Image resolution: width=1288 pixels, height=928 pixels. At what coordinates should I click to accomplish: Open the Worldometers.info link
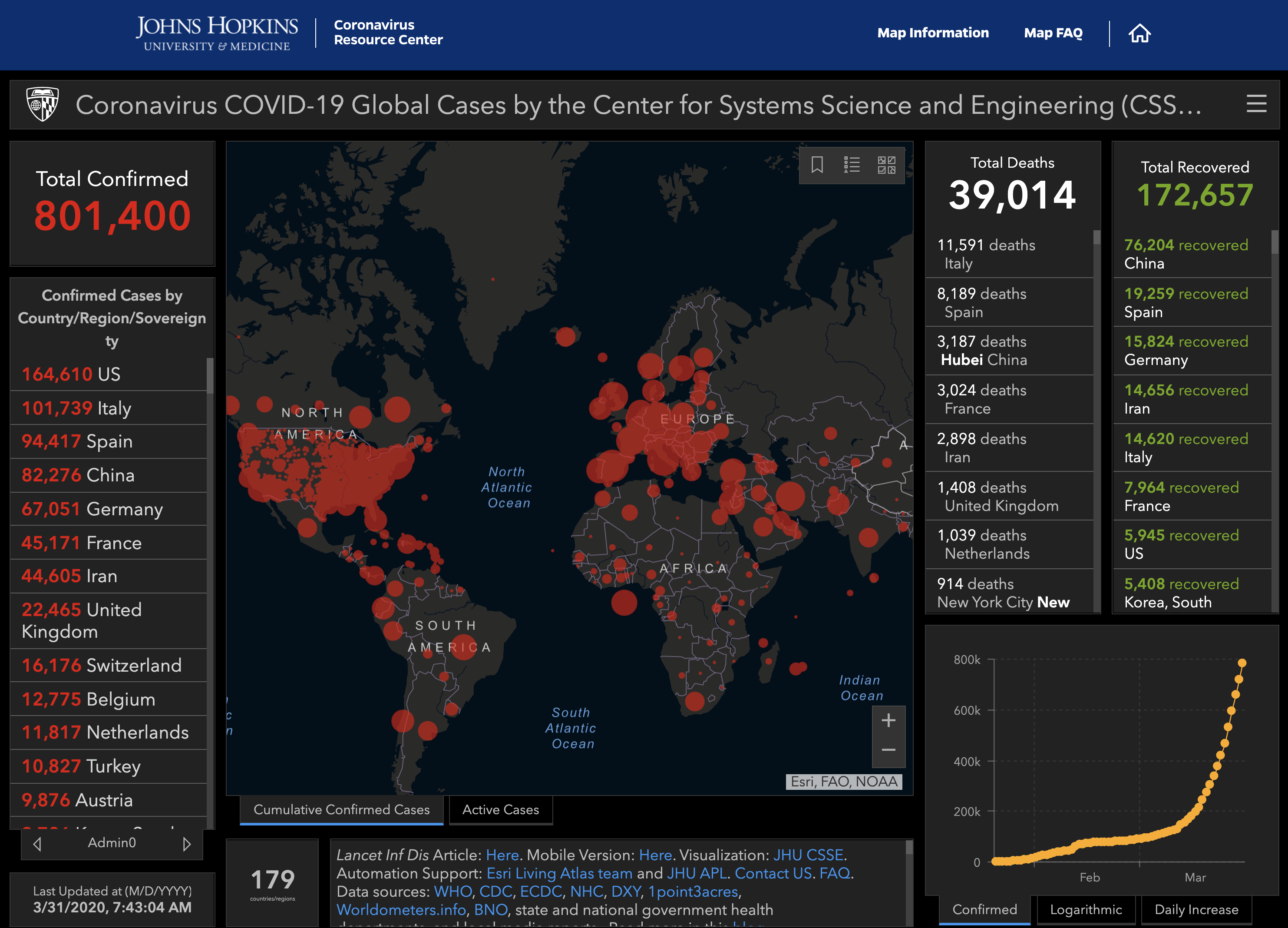[401, 910]
